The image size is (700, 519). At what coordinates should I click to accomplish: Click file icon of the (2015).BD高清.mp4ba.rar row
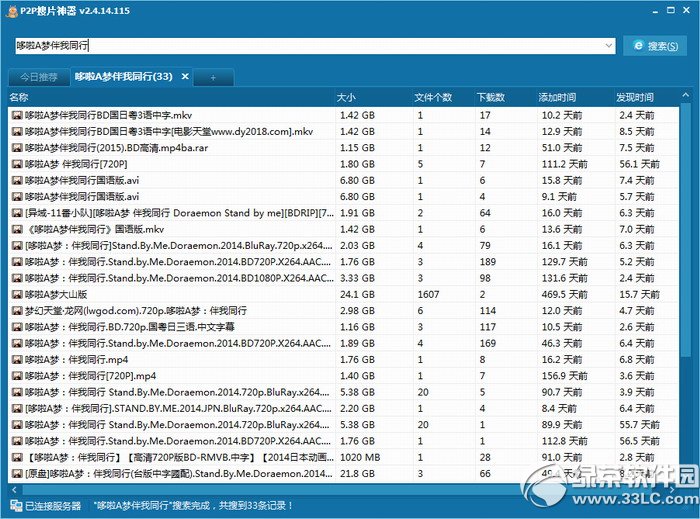[17, 148]
